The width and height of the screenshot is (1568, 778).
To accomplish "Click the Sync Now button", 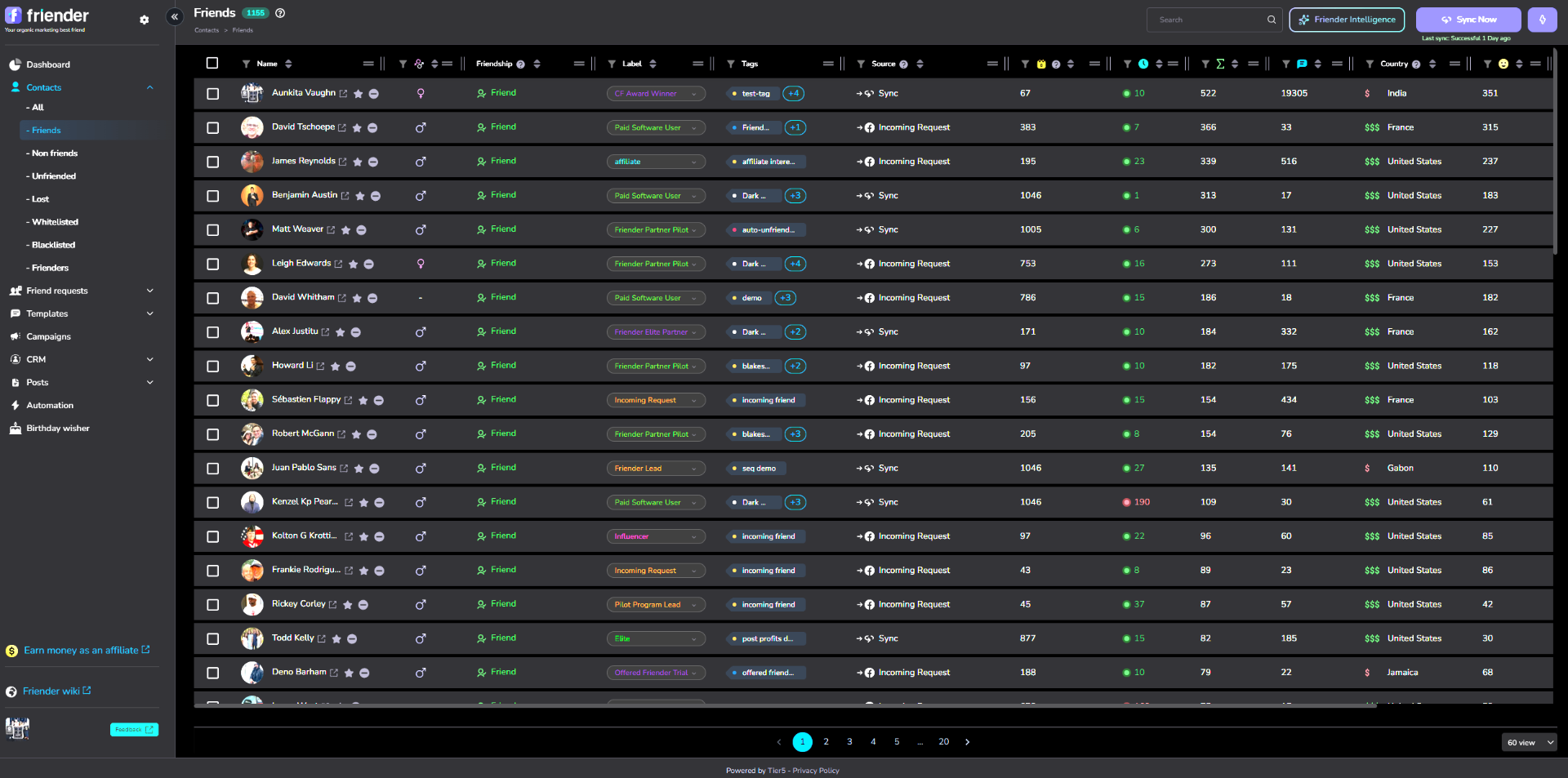I will 1468,20.
